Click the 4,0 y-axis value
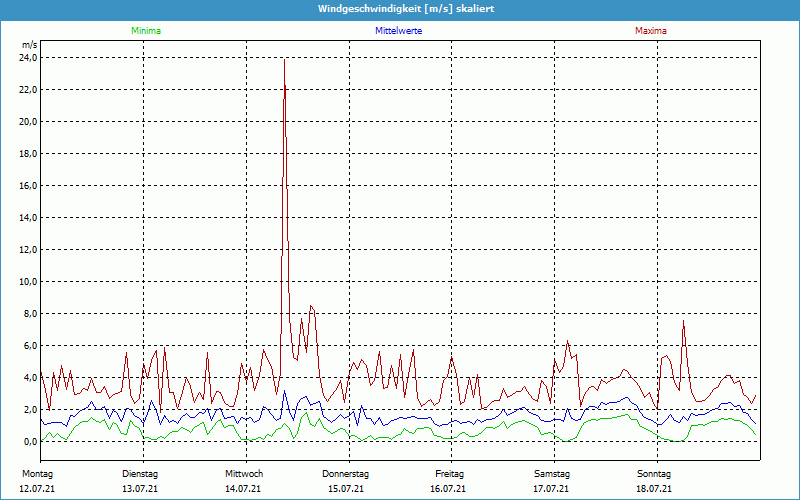This screenshot has width=800, height=500. (30, 378)
